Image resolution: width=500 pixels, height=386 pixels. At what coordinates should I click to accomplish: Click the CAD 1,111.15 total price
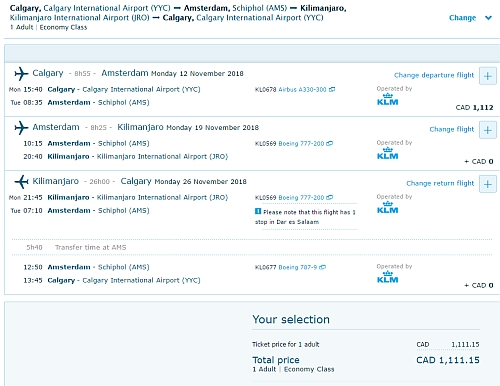point(448,360)
